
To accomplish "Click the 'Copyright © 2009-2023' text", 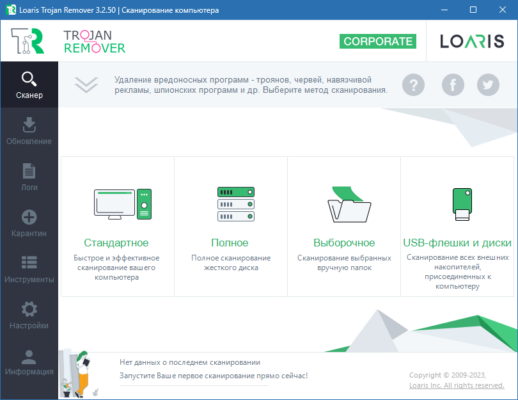I will [448, 375].
